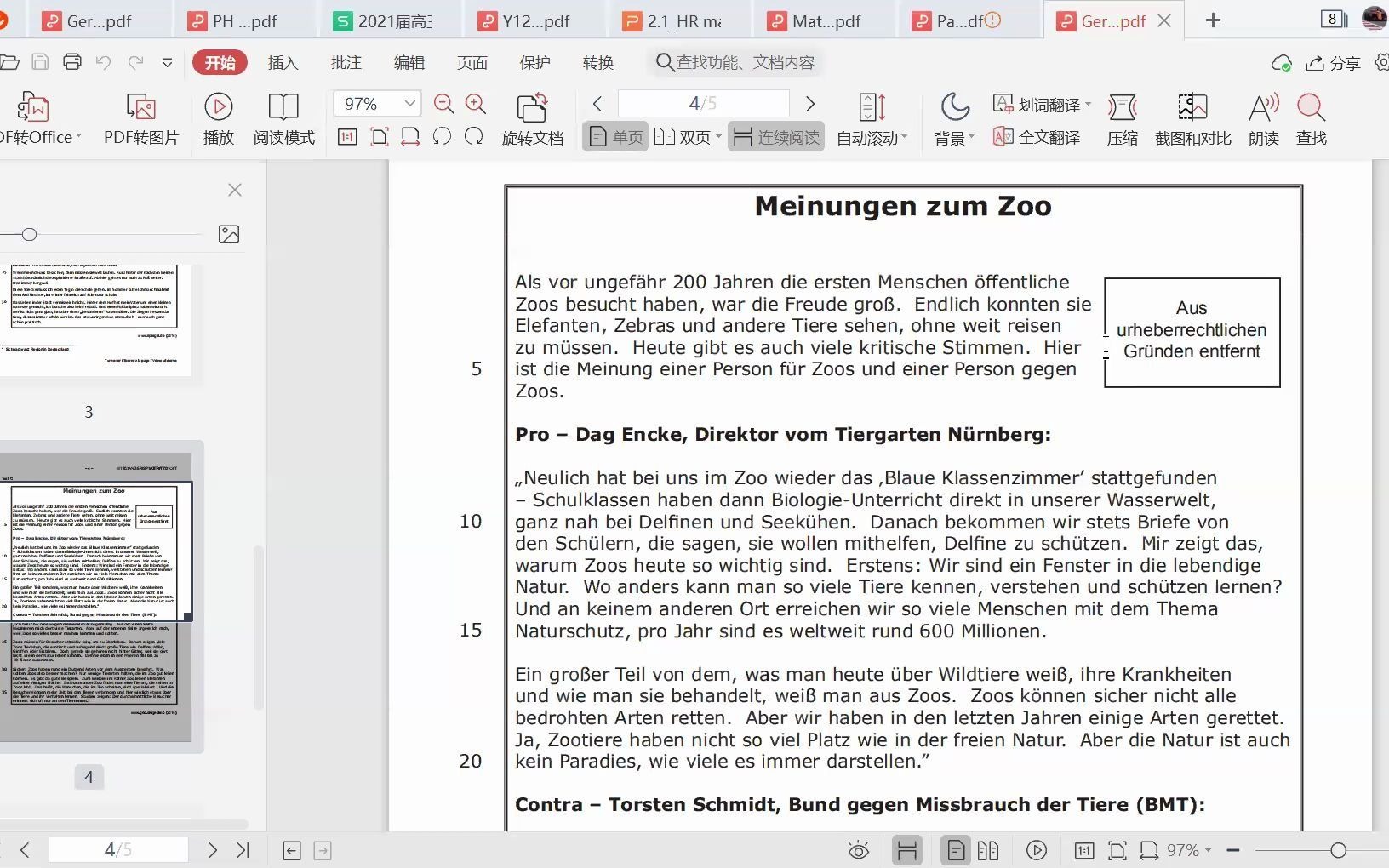This screenshot has width=1389, height=868.
Task: Show thumbnail image options in sidebar
Action: 229,234
